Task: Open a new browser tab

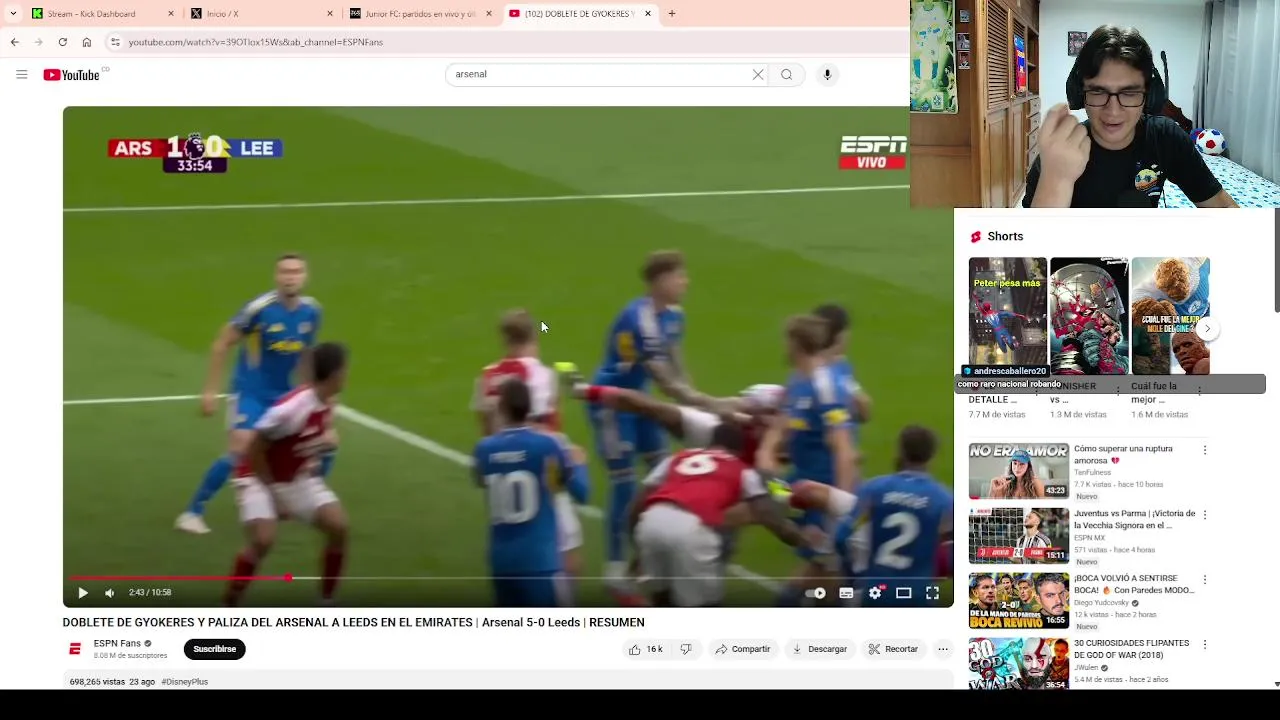Action: point(672,14)
